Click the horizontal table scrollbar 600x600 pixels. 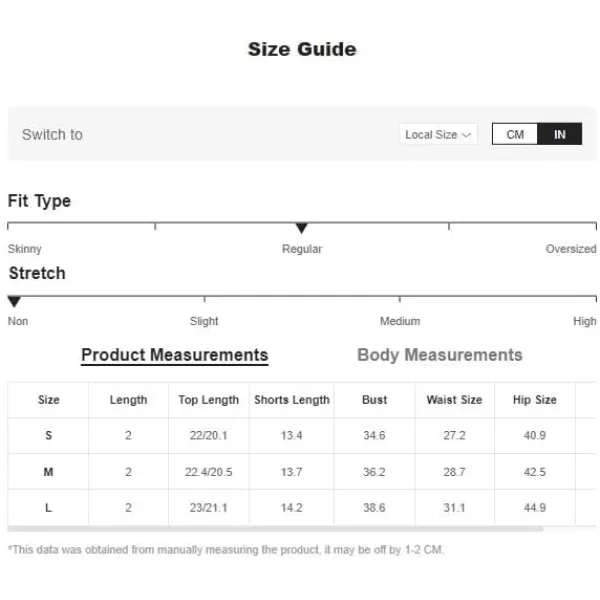(275, 529)
